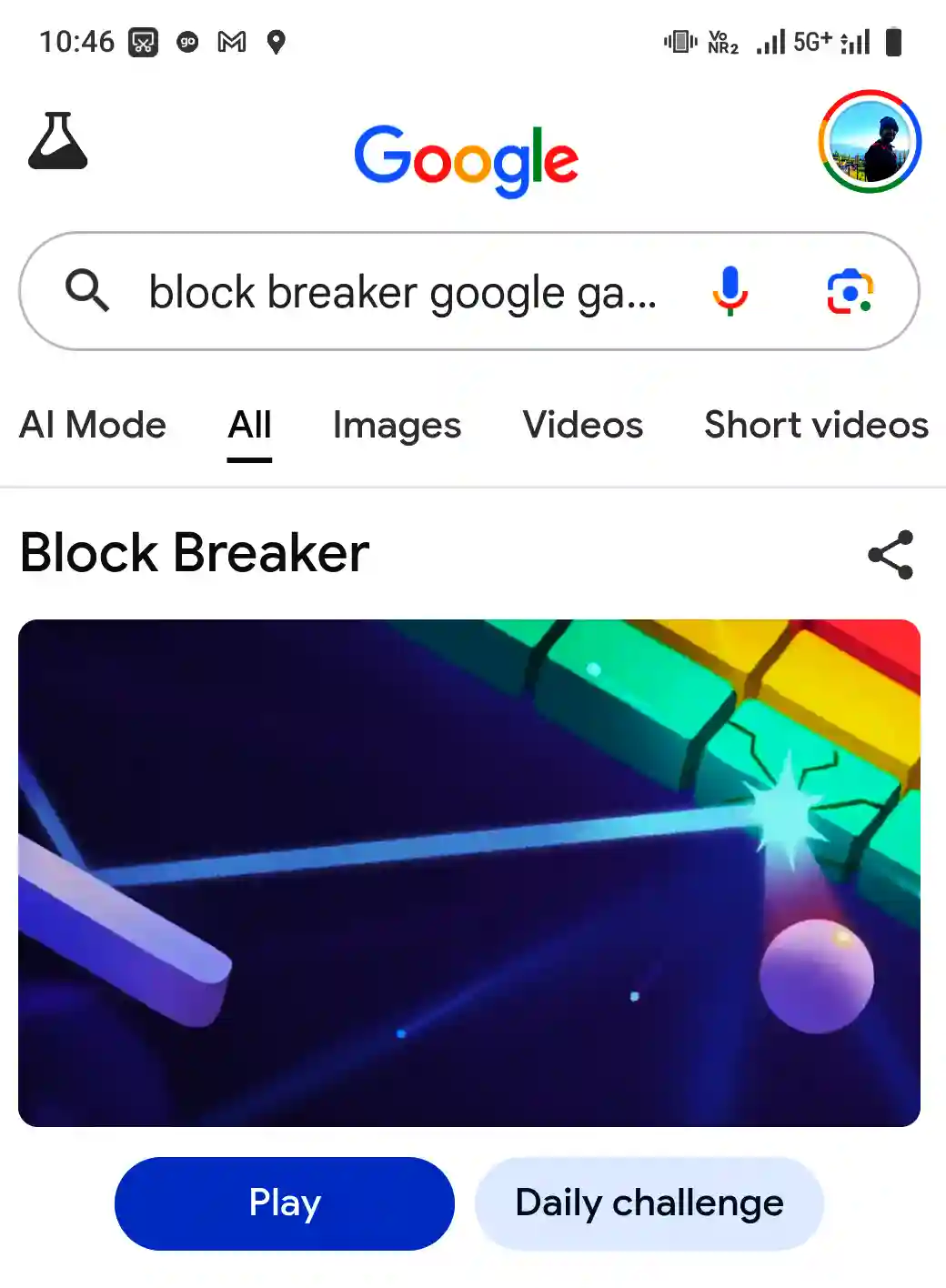Tap the battery indicator icon

893,42
